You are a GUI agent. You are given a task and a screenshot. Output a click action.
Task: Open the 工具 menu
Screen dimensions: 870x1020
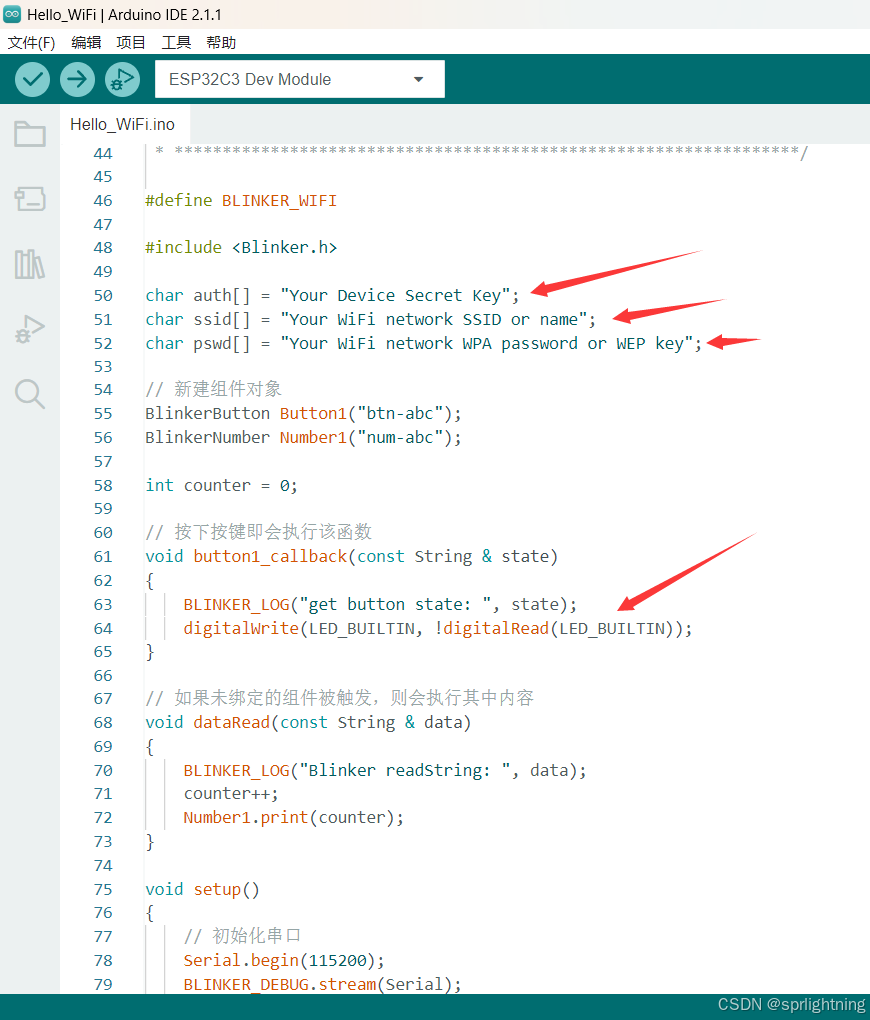click(x=176, y=43)
